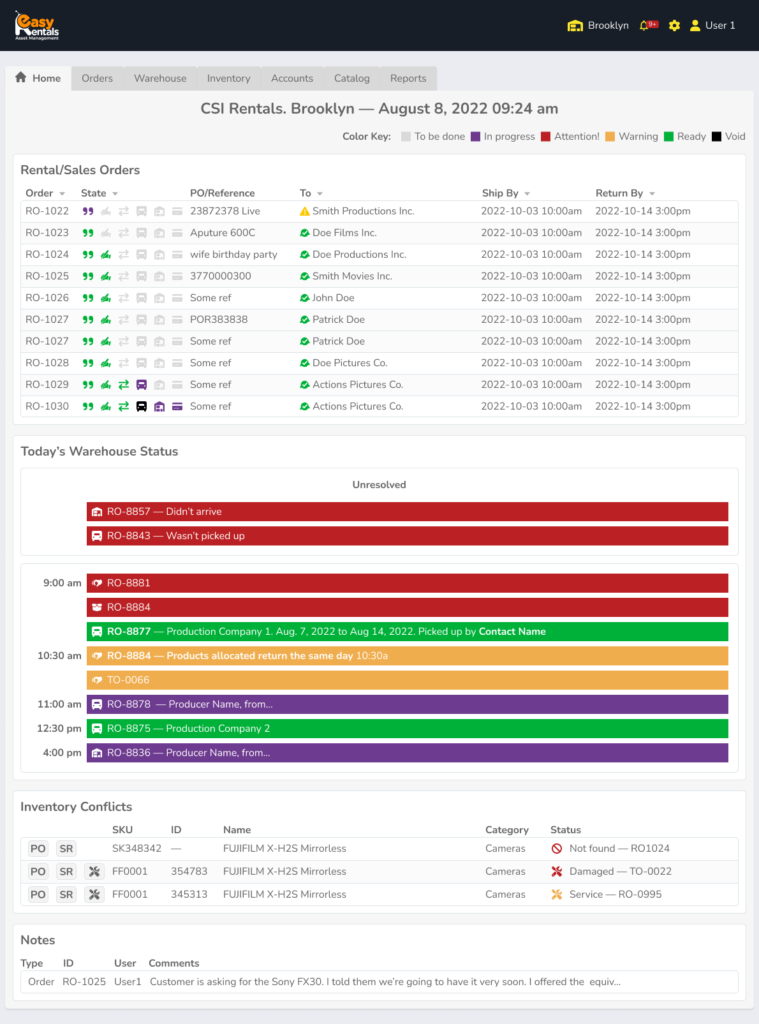759x1024 pixels.
Task: Click the green transfer arrows on RO-1030
Action: click(123, 407)
